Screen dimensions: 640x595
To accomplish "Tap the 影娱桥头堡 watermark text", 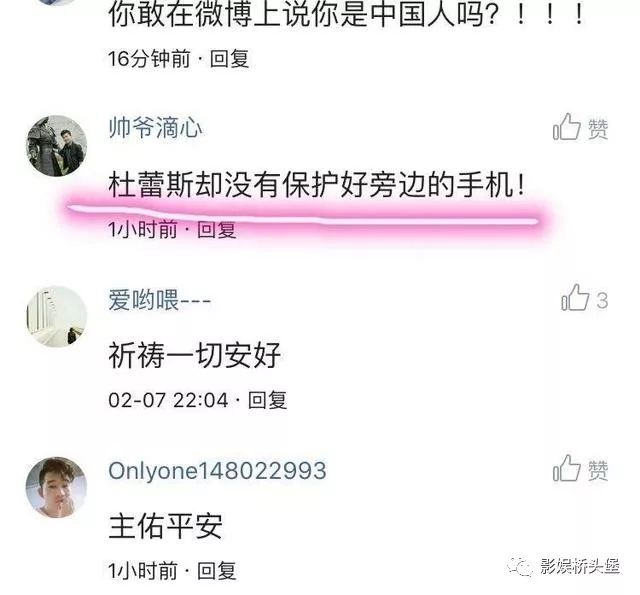I will coord(580,566).
